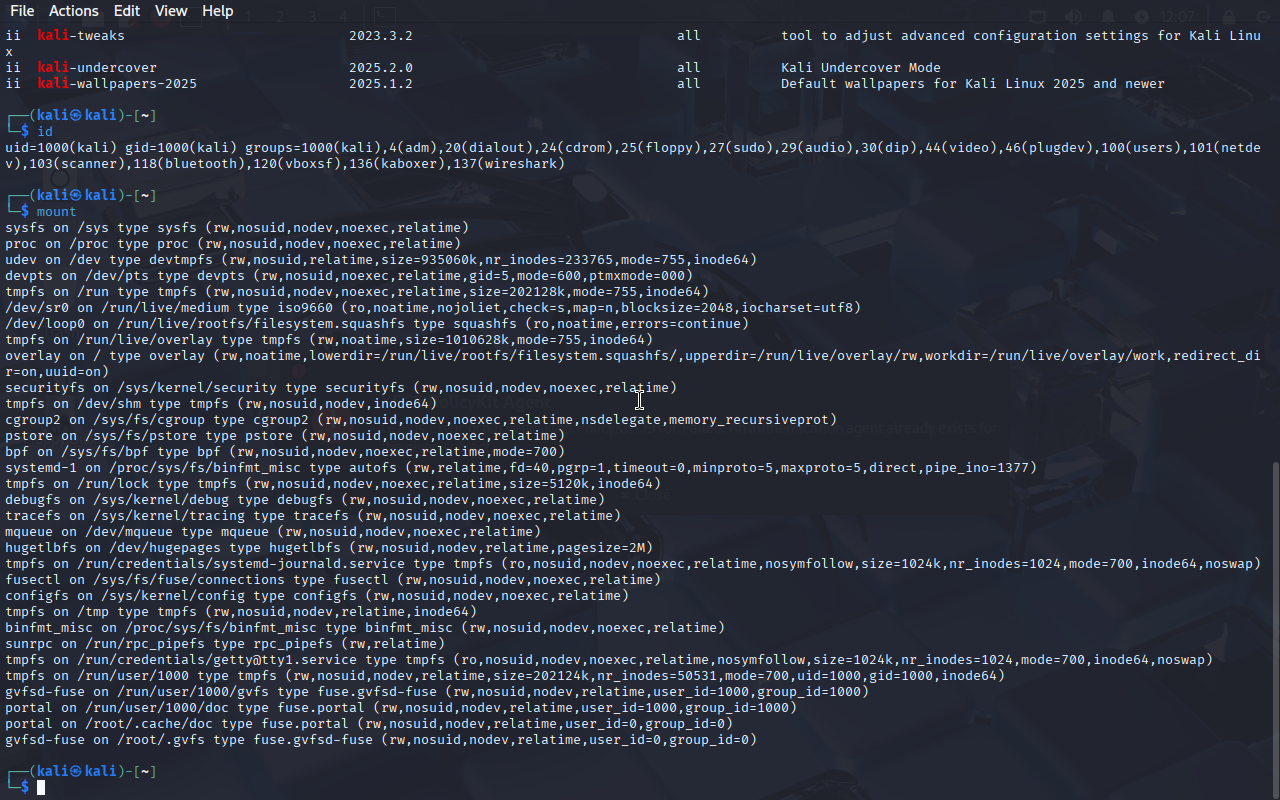
Task: Click the 'kali-wallpapers-2025' package name
Action: pyautogui.click(x=117, y=84)
